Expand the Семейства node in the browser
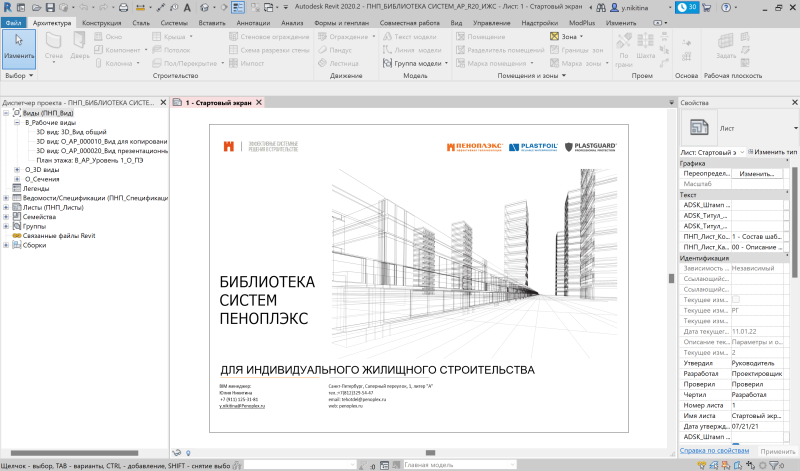The image size is (800, 471). pyautogui.click(x=6, y=217)
